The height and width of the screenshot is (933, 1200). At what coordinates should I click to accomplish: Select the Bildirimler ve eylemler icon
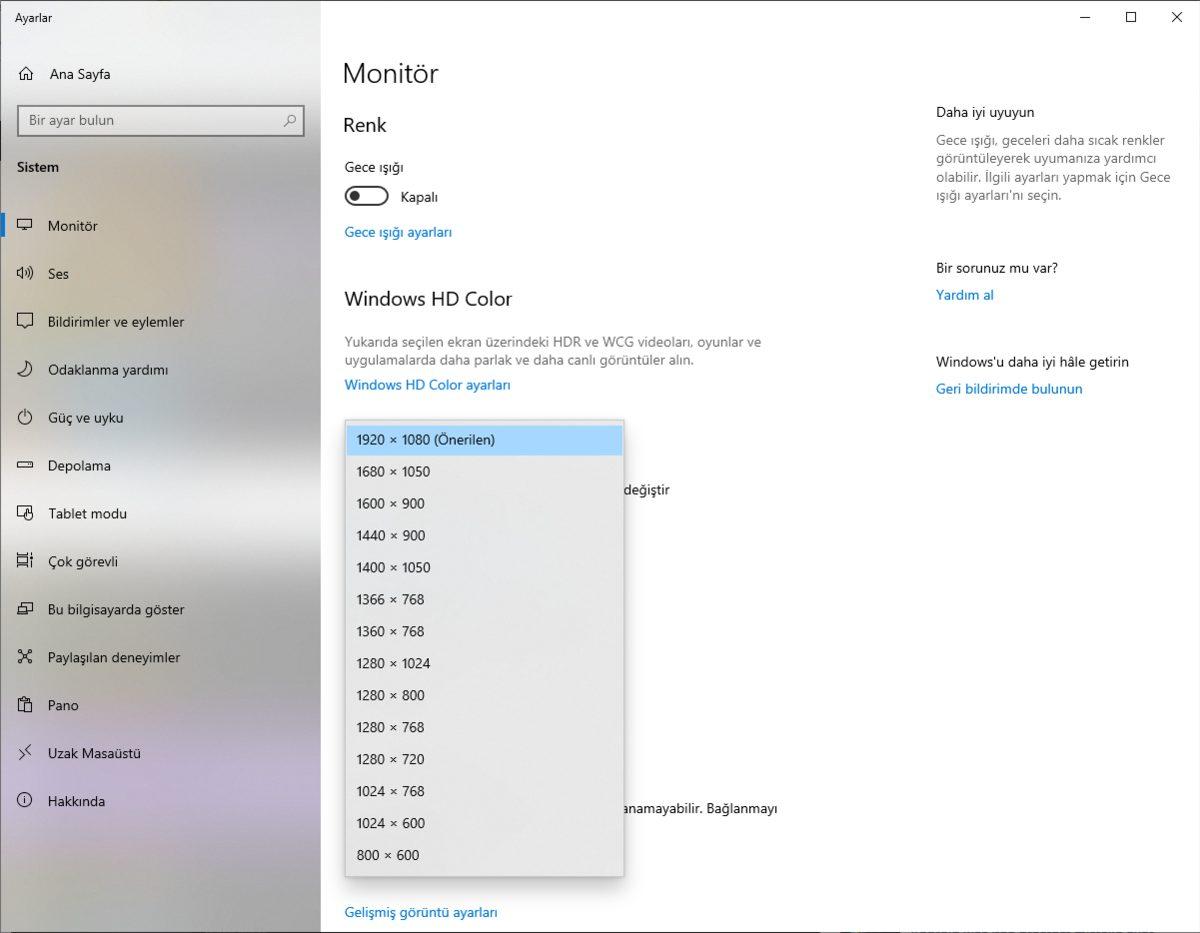point(24,321)
